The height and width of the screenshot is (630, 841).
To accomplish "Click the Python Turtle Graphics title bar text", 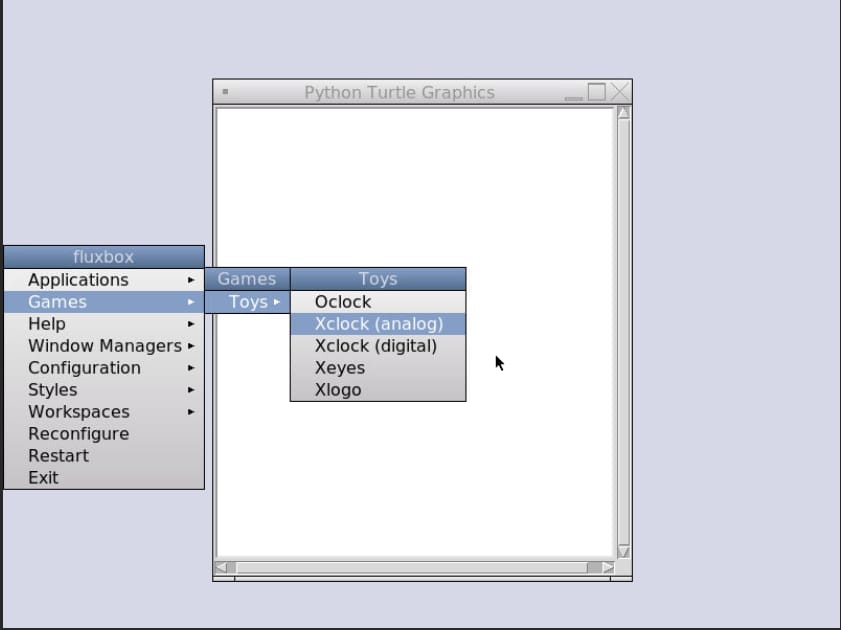I will [400, 92].
